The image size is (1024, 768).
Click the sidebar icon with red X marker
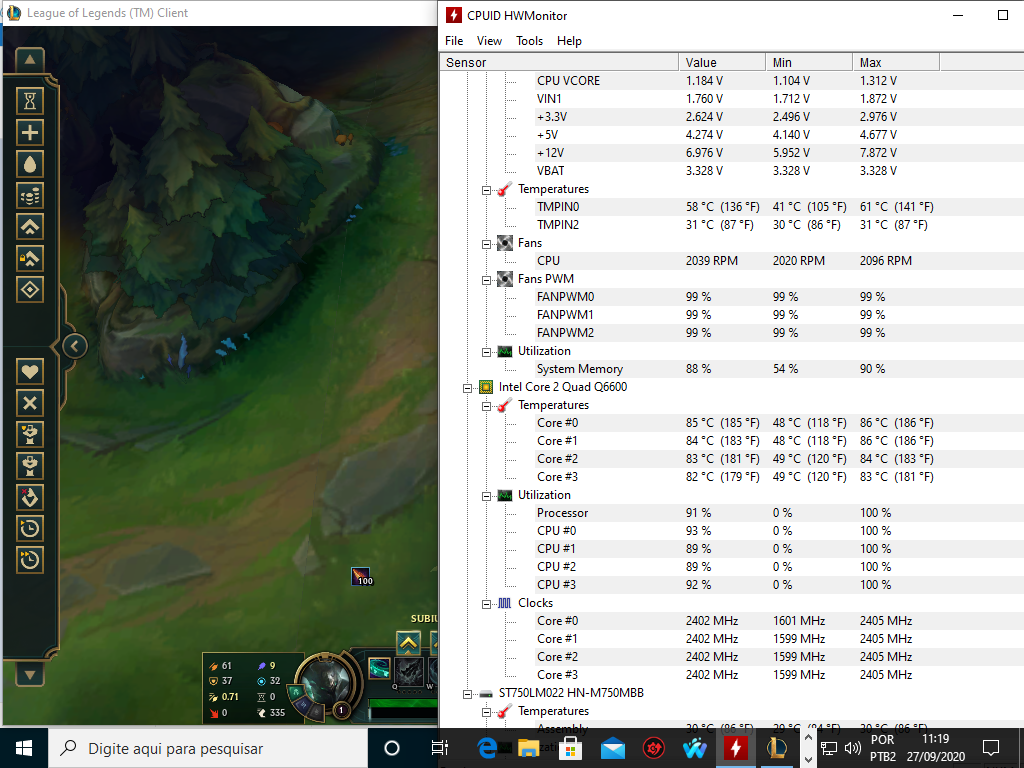[x=30, y=497]
